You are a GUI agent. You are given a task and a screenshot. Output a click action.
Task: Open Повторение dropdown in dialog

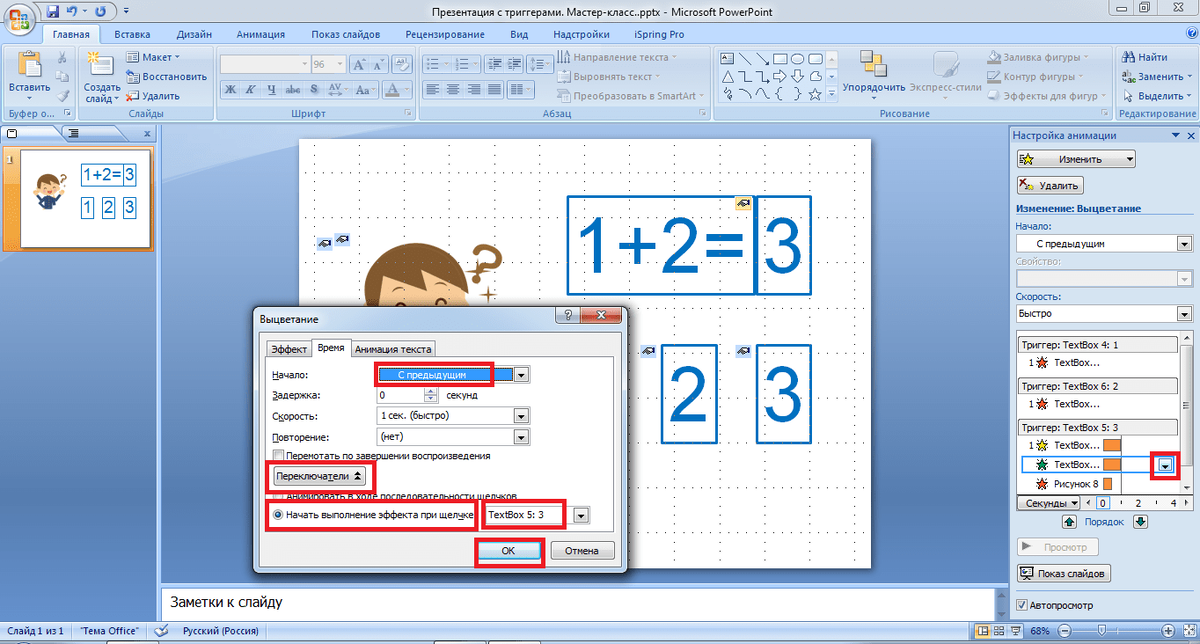521,436
